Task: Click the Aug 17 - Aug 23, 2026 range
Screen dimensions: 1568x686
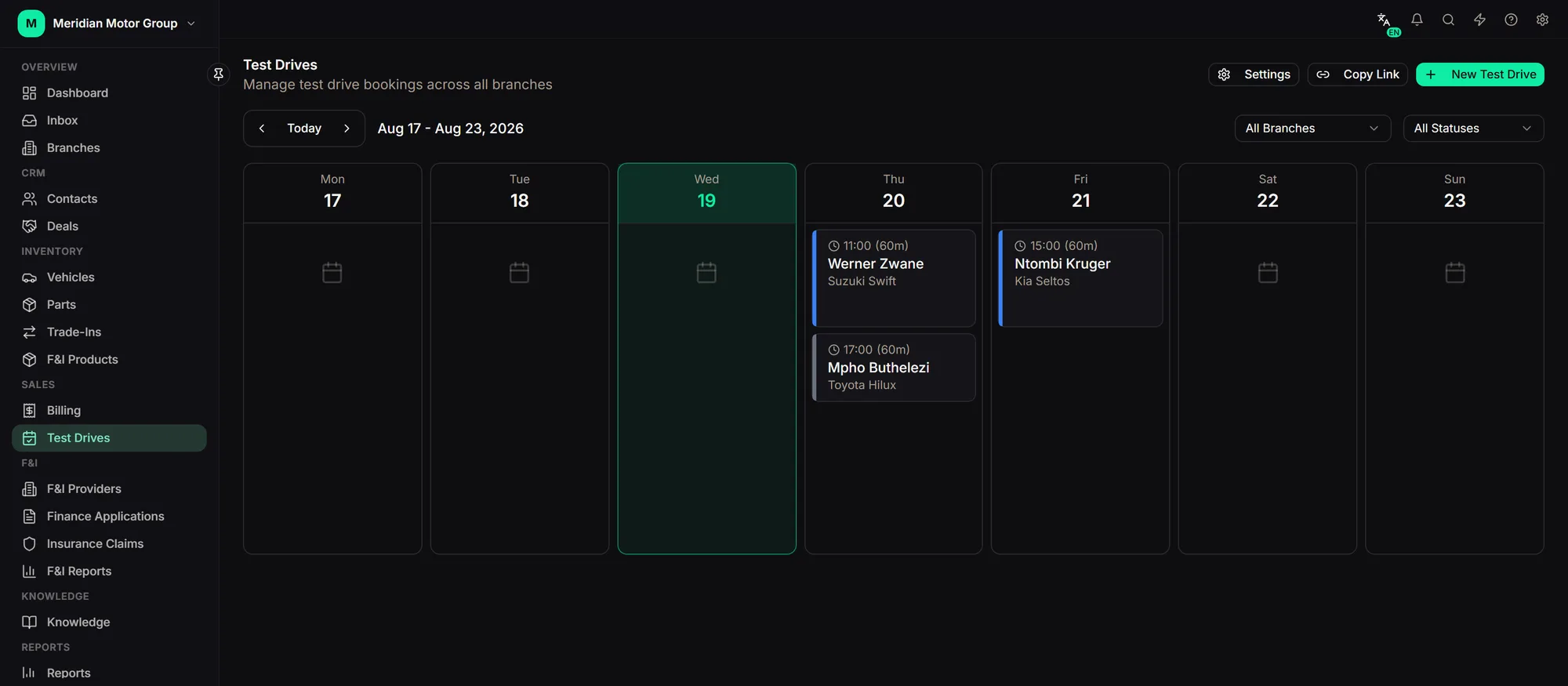Action: click(x=451, y=129)
